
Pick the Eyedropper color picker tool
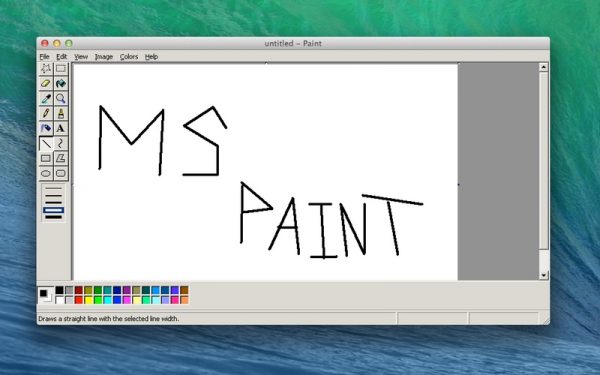(46, 98)
